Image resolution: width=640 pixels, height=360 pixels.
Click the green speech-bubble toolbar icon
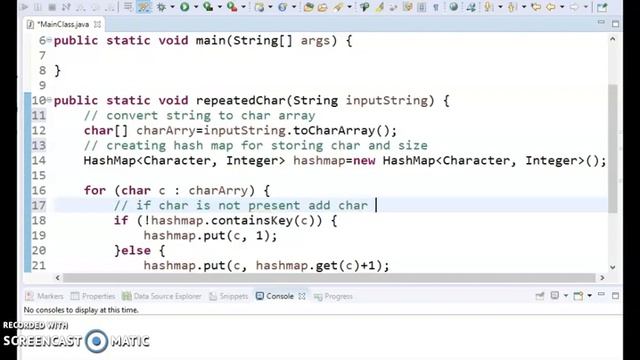click(x=364, y=7)
